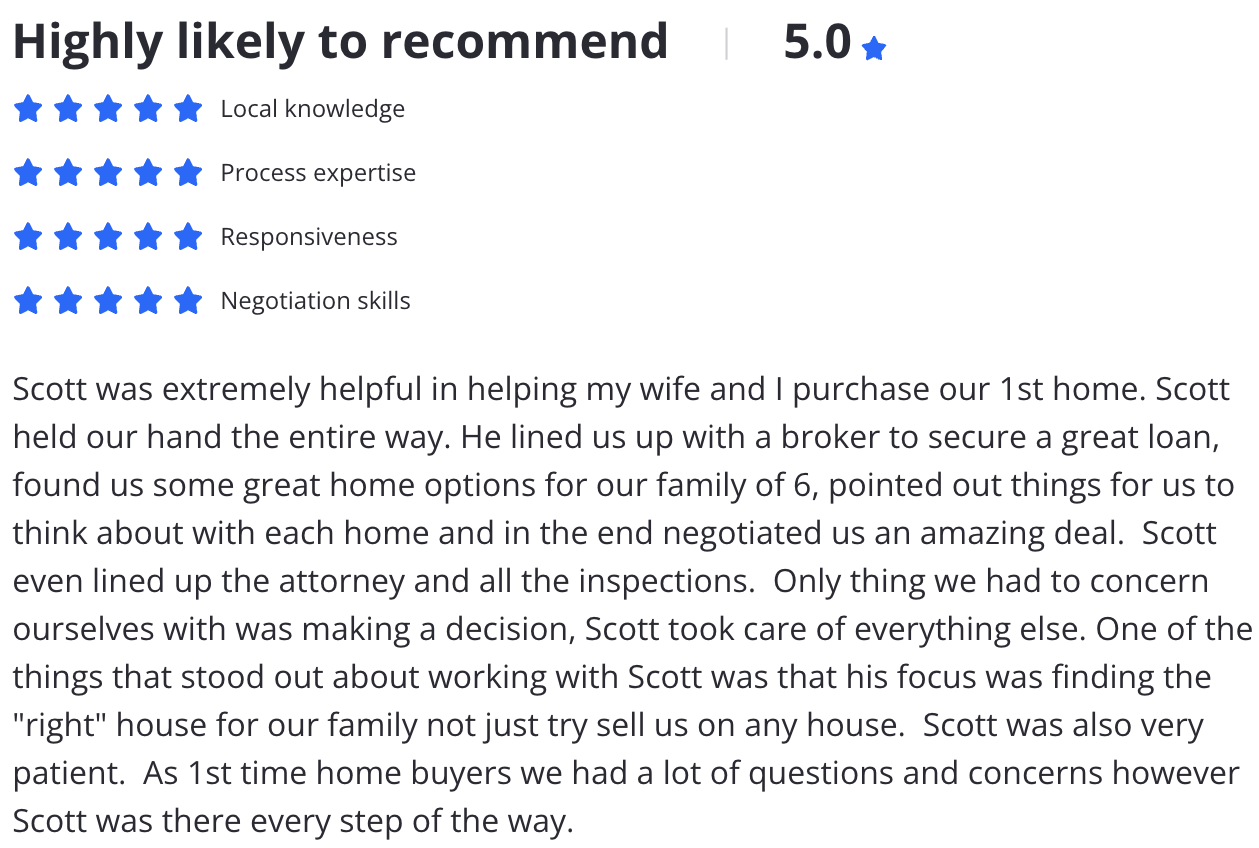The width and height of the screenshot is (1259, 848).
Task: Click the final line "Scott was there every step"
Action: coord(293,821)
